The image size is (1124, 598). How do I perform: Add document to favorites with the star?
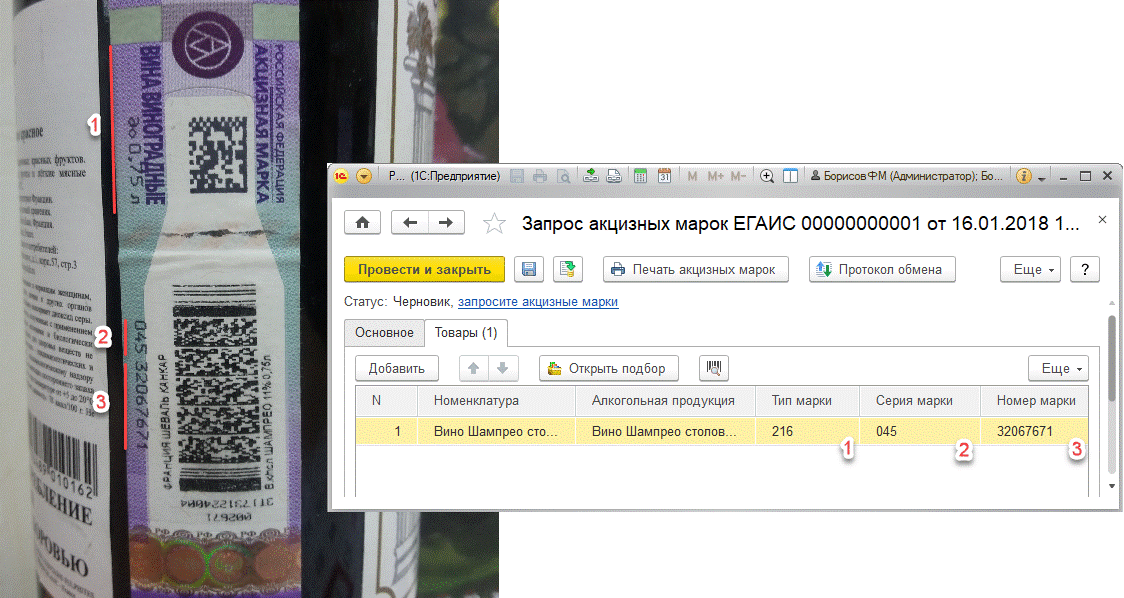(494, 224)
